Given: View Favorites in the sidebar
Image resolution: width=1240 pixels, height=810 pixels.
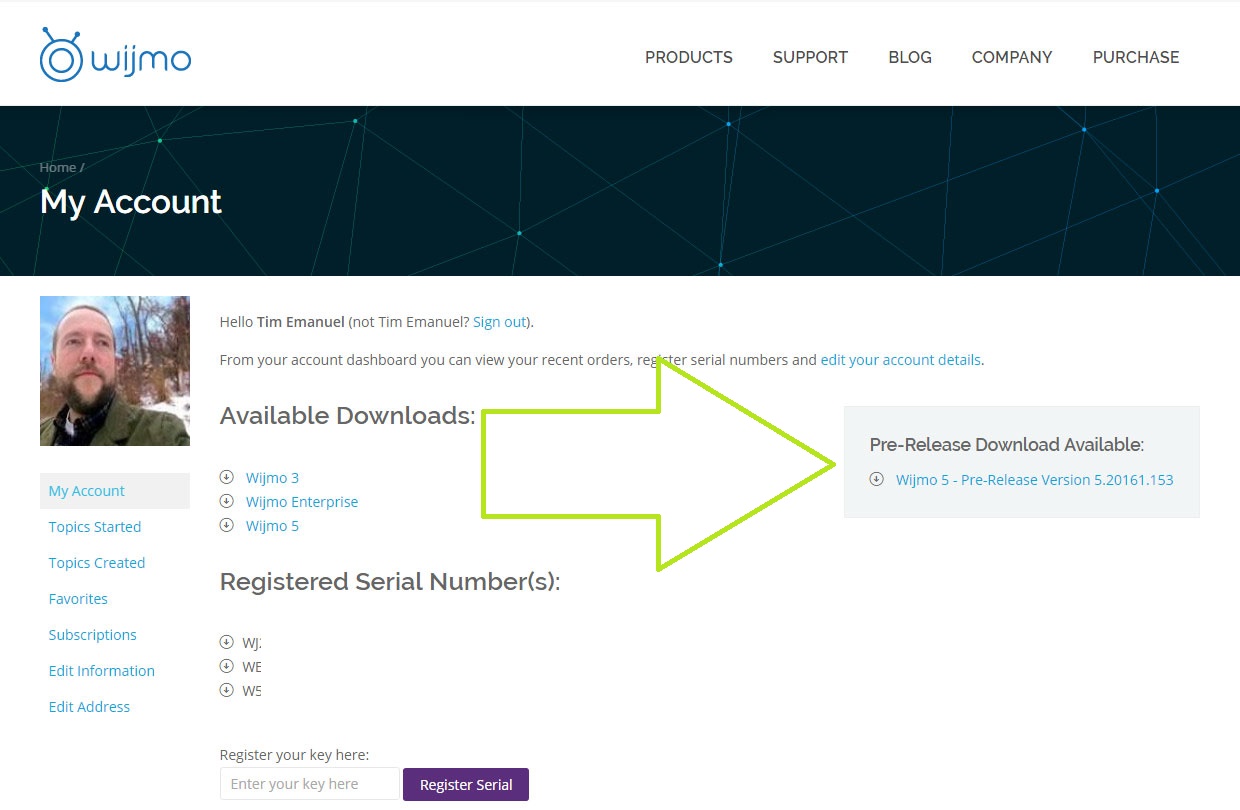Looking at the screenshot, I should pyautogui.click(x=78, y=599).
